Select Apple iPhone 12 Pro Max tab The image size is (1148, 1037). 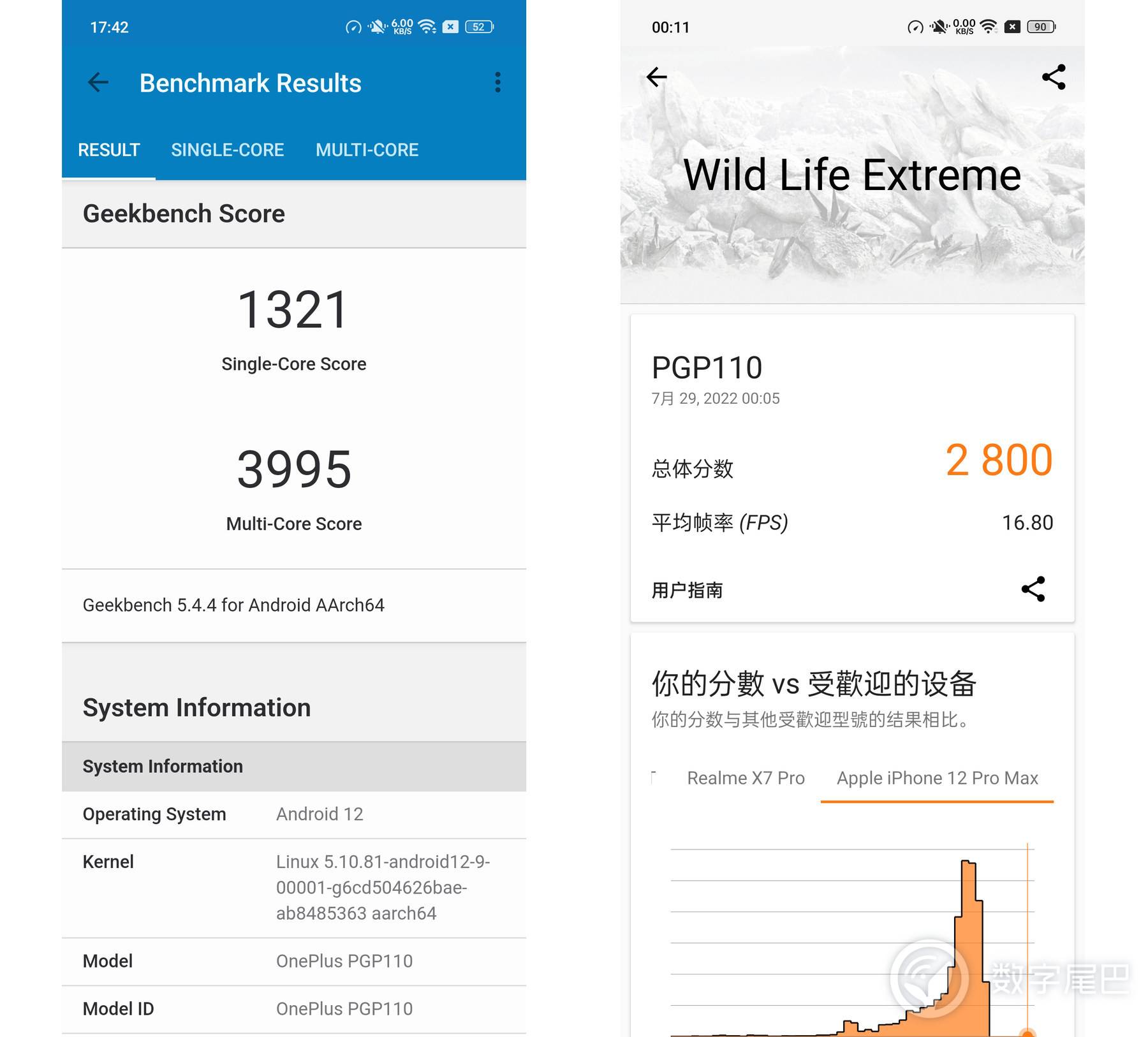[x=937, y=778]
